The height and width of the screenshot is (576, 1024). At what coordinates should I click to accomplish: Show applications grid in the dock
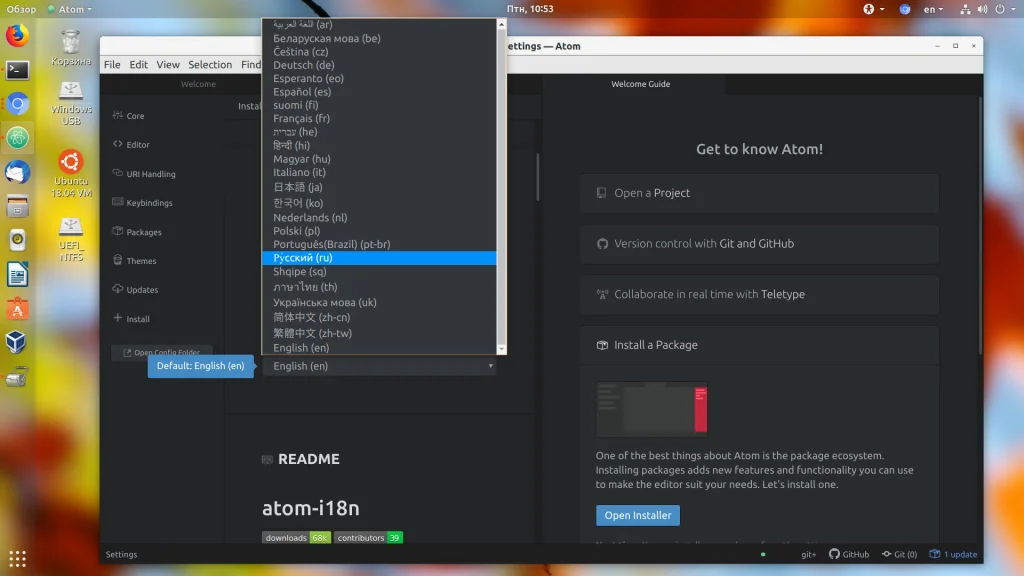coord(18,558)
